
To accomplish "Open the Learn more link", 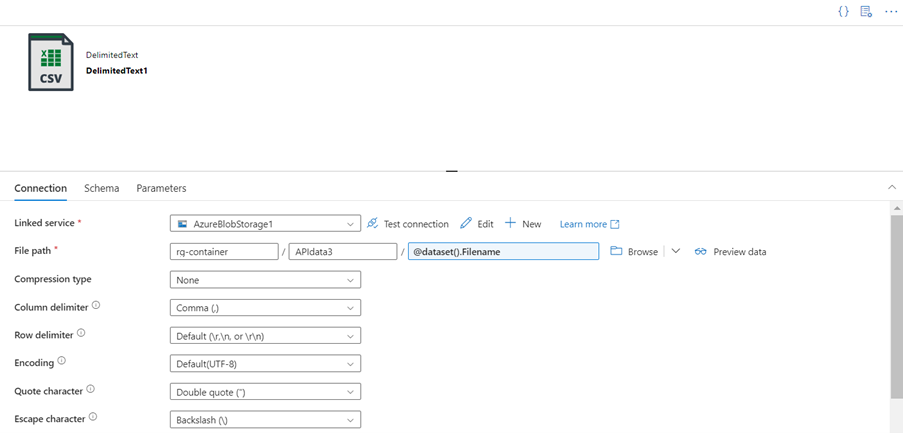I will [589, 224].
